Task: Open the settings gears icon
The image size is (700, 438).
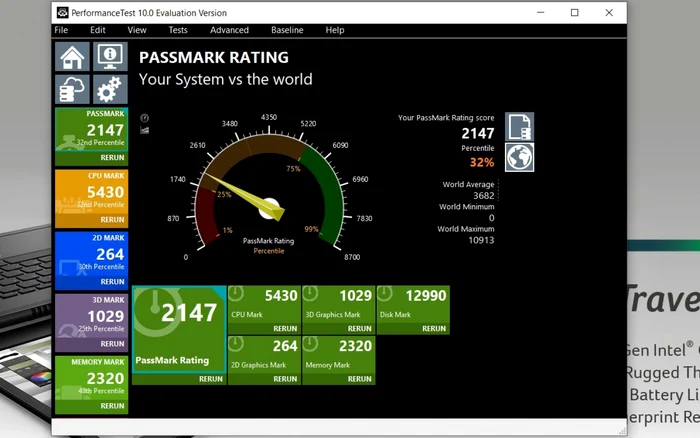Action: click(x=110, y=89)
